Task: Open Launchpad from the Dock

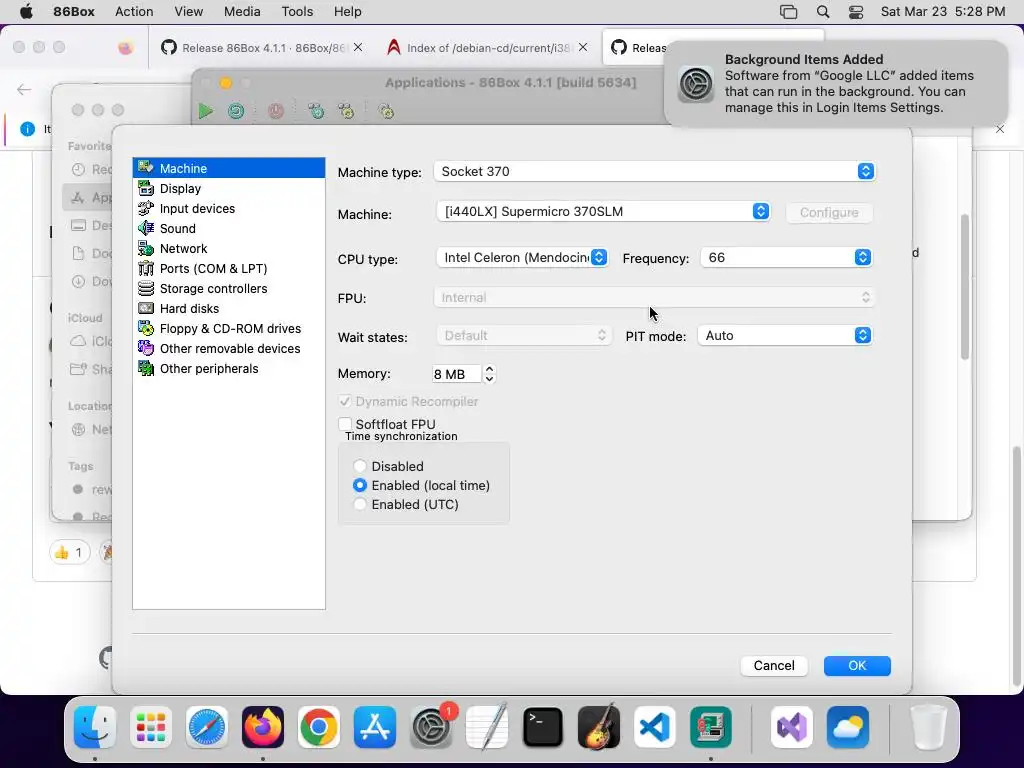Action: click(151, 728)
